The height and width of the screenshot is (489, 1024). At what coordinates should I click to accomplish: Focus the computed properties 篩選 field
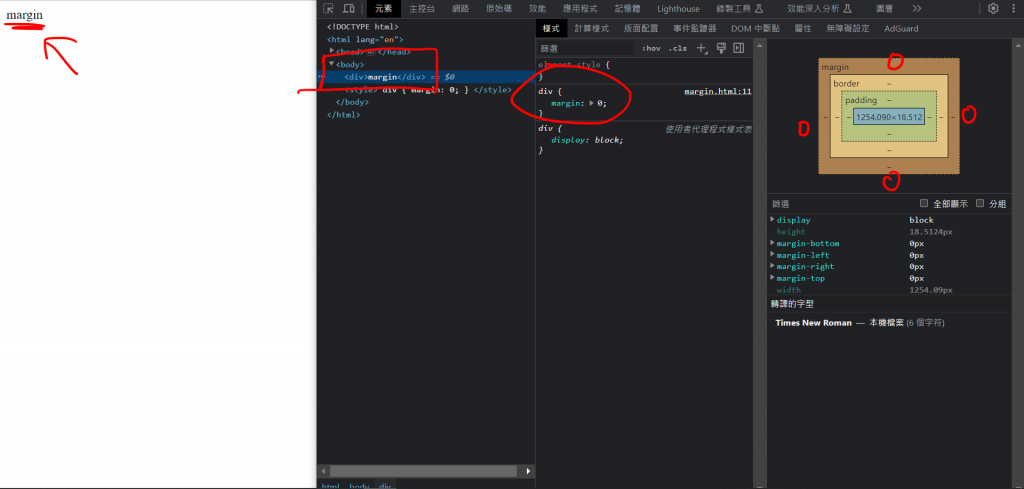(x=840, y=204)
